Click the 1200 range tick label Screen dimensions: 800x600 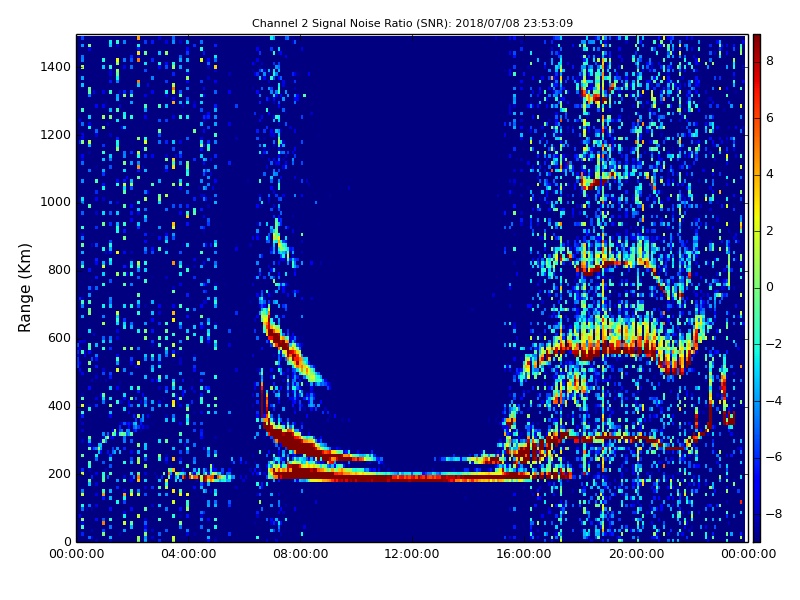click(x=56, y=135)
